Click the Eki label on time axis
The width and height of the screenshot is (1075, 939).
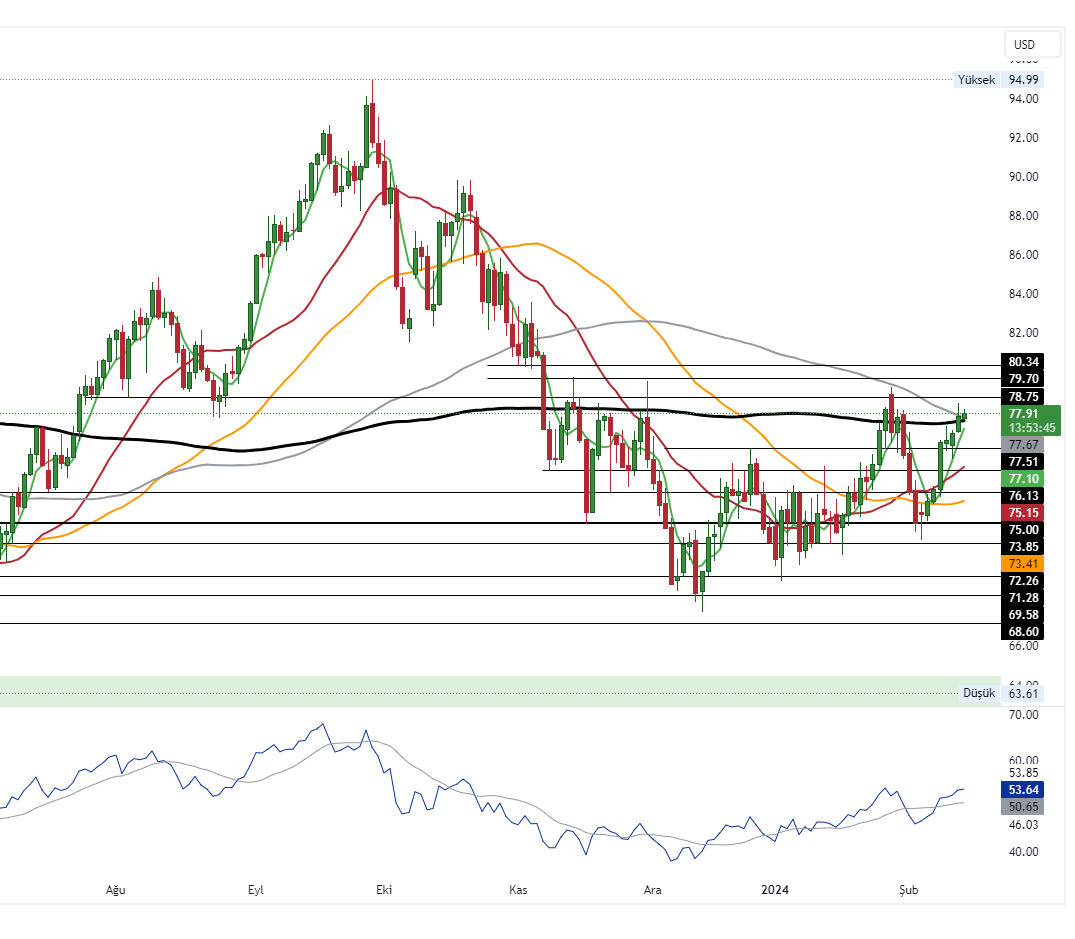382,889
